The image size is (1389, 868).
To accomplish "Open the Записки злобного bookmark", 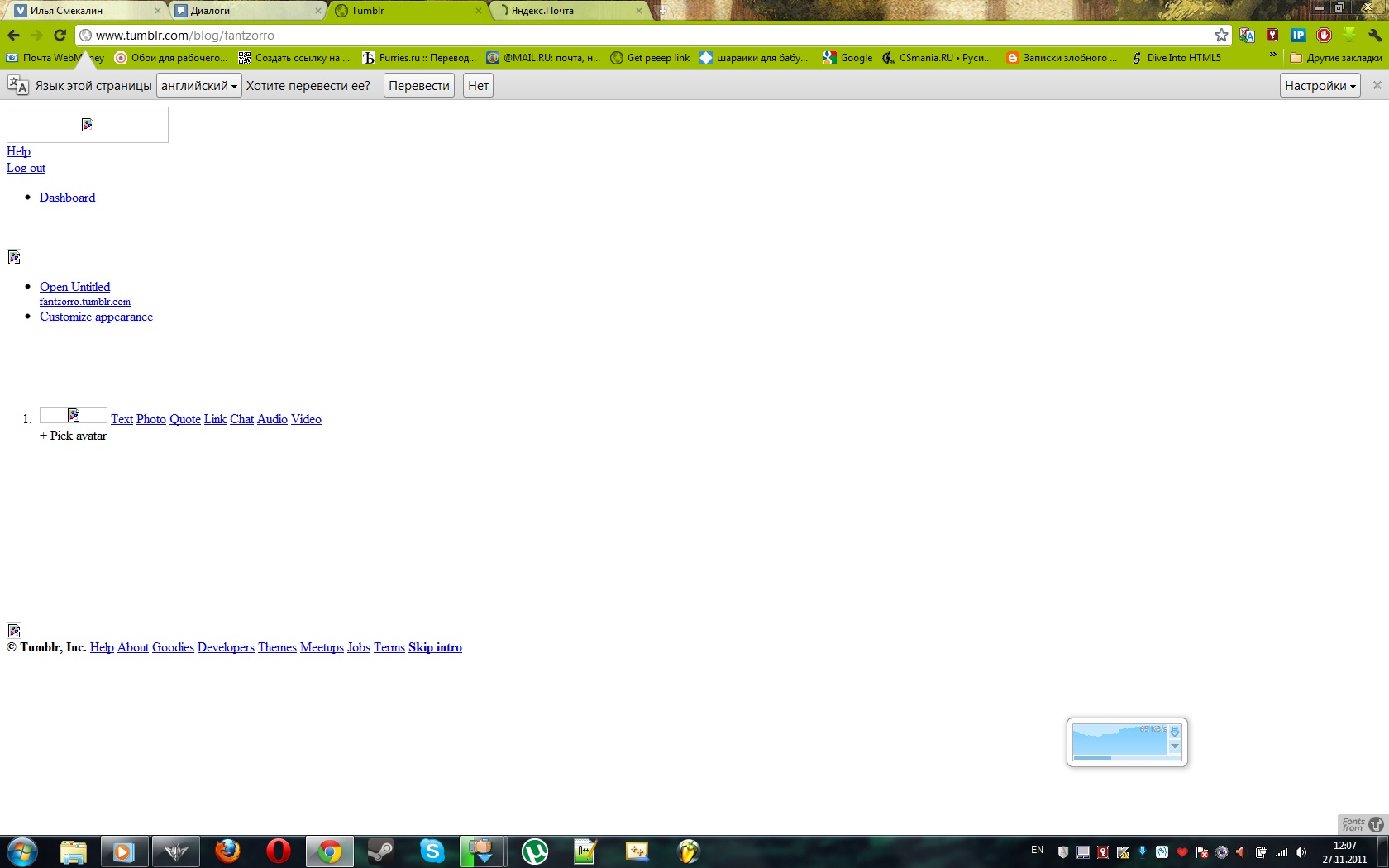I will point(1061,58).
